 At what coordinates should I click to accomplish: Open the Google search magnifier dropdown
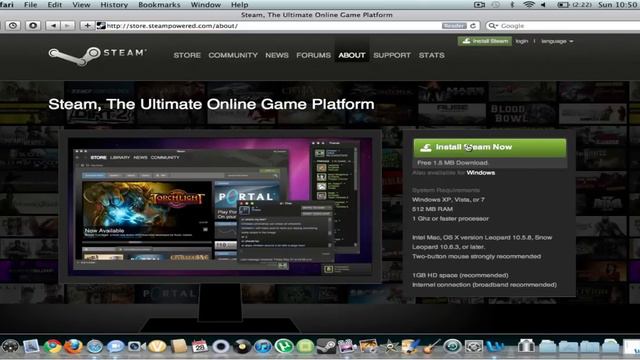coord(493,26)
